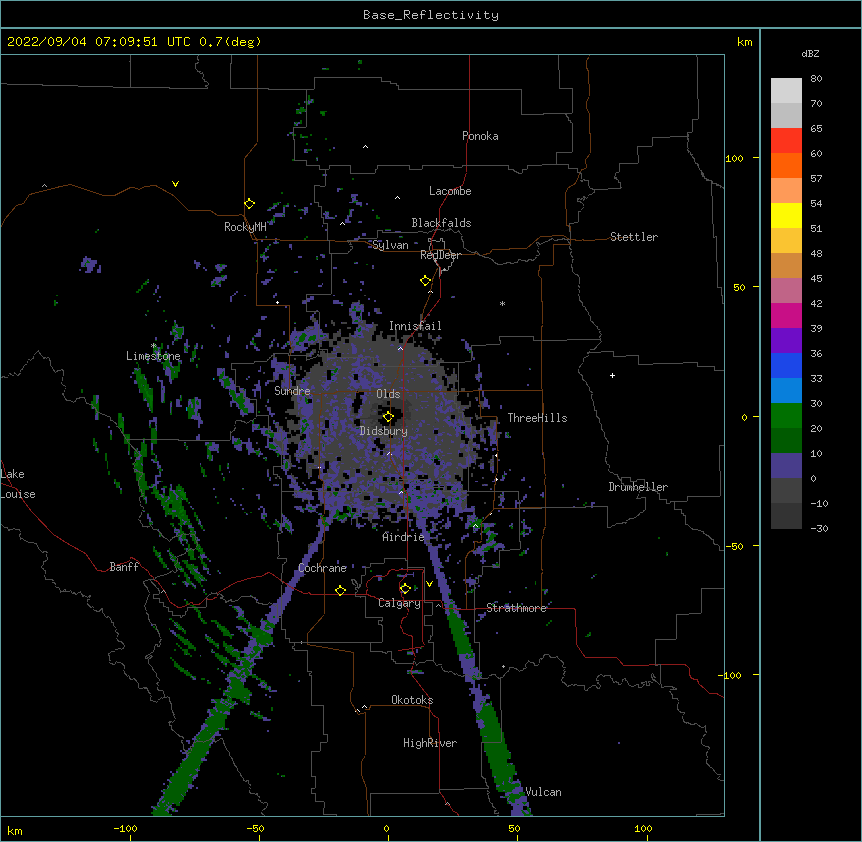Click the Lacombe town label

coord(450,191)
